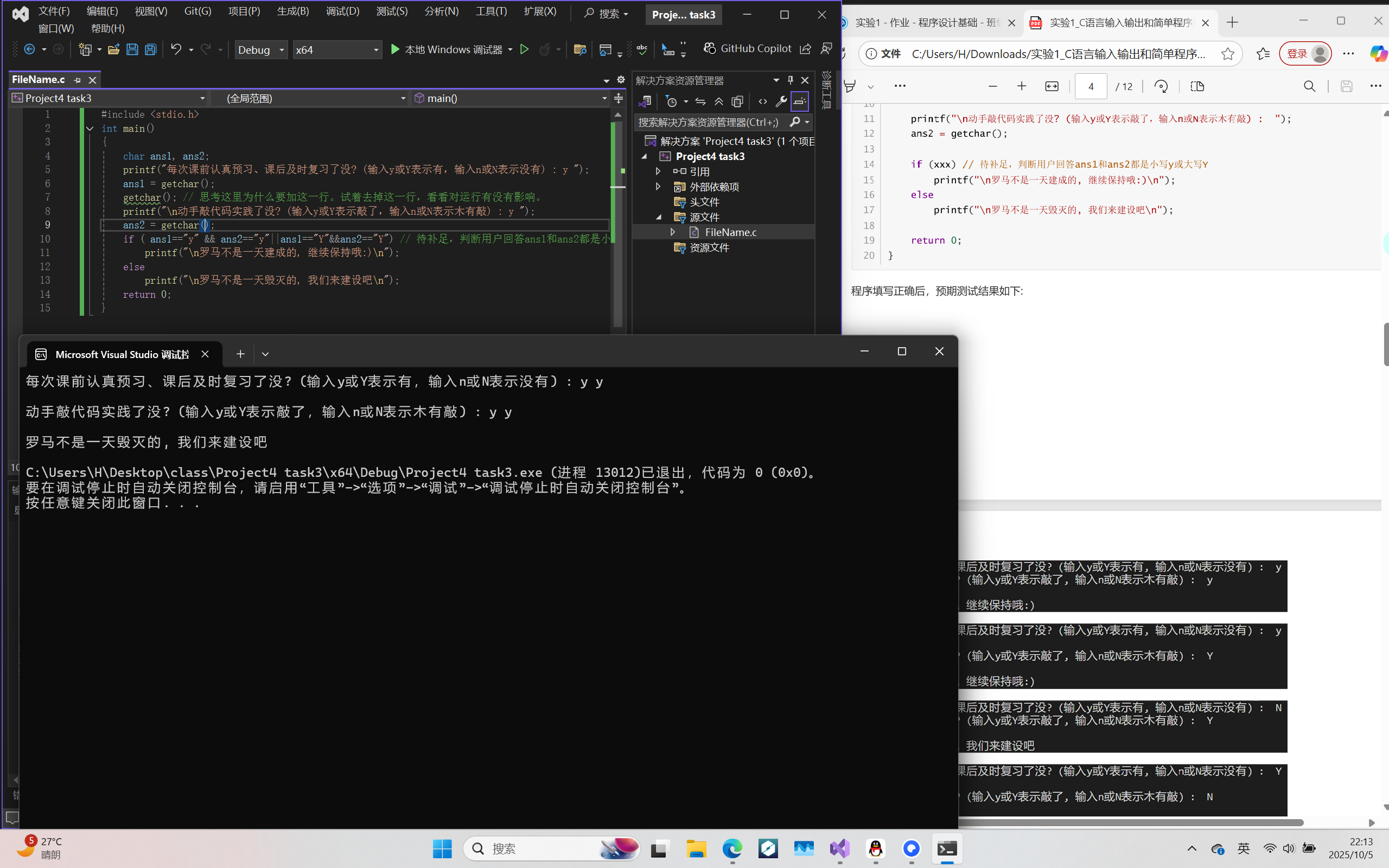The height and width of the screenshot is (868, 1389).
Task: Toggle Solution Explorer auto-hide pin
Action: click(x=791, y=80)
